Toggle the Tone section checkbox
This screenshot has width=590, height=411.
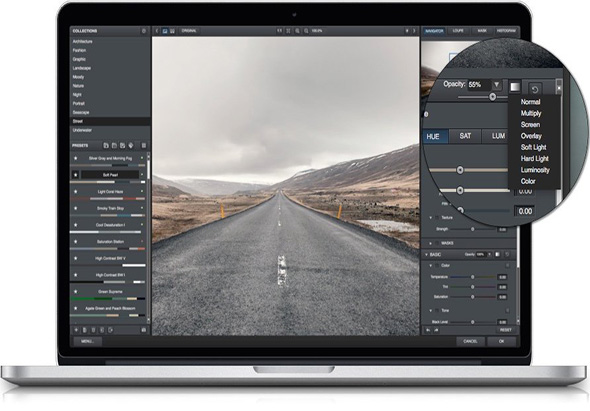click(437, 311)
